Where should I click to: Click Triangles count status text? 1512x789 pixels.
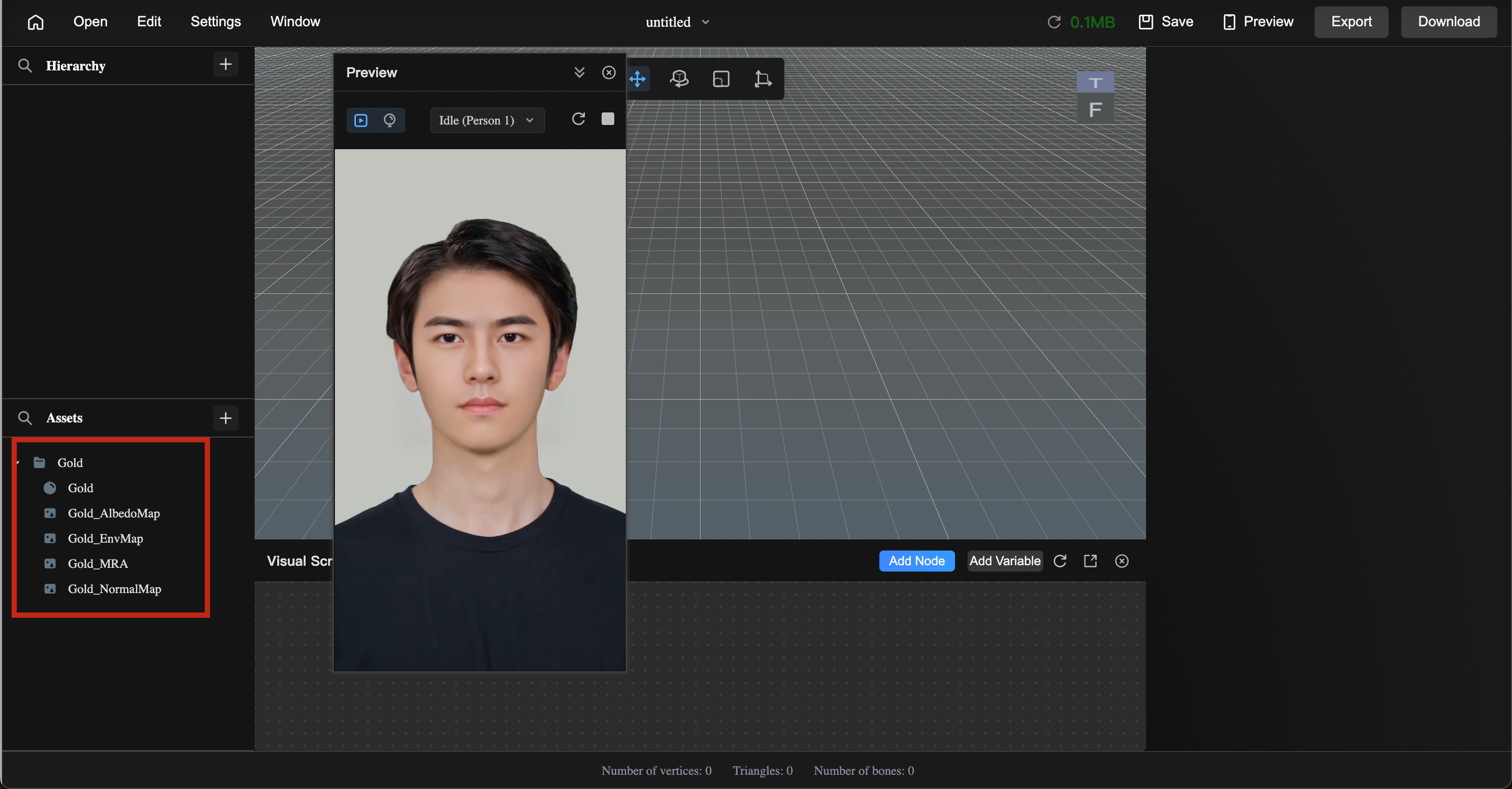pos(762,771)
